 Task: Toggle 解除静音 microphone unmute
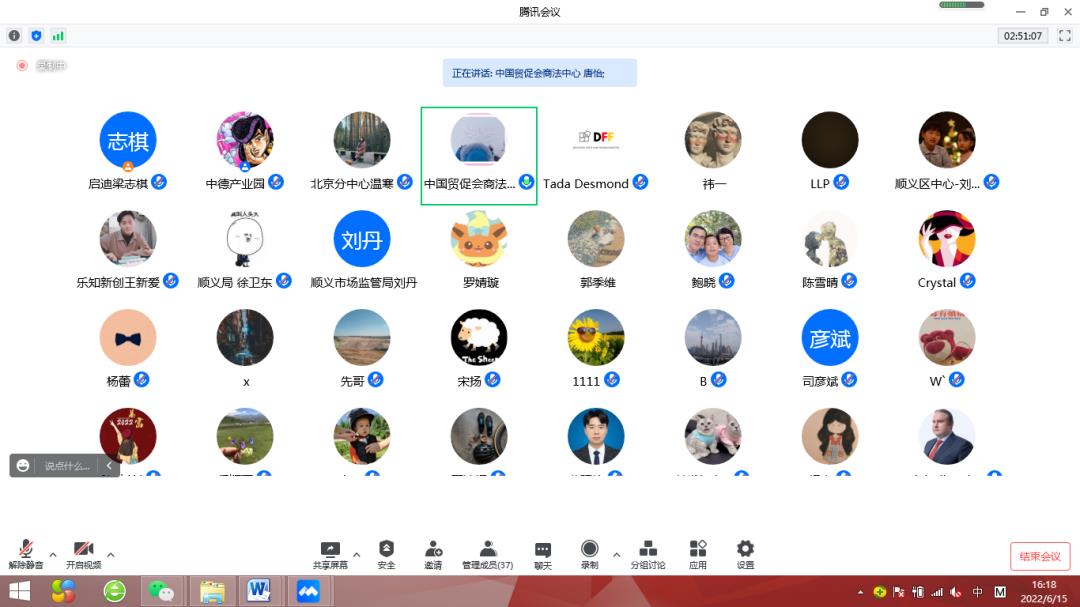[25, 555]
